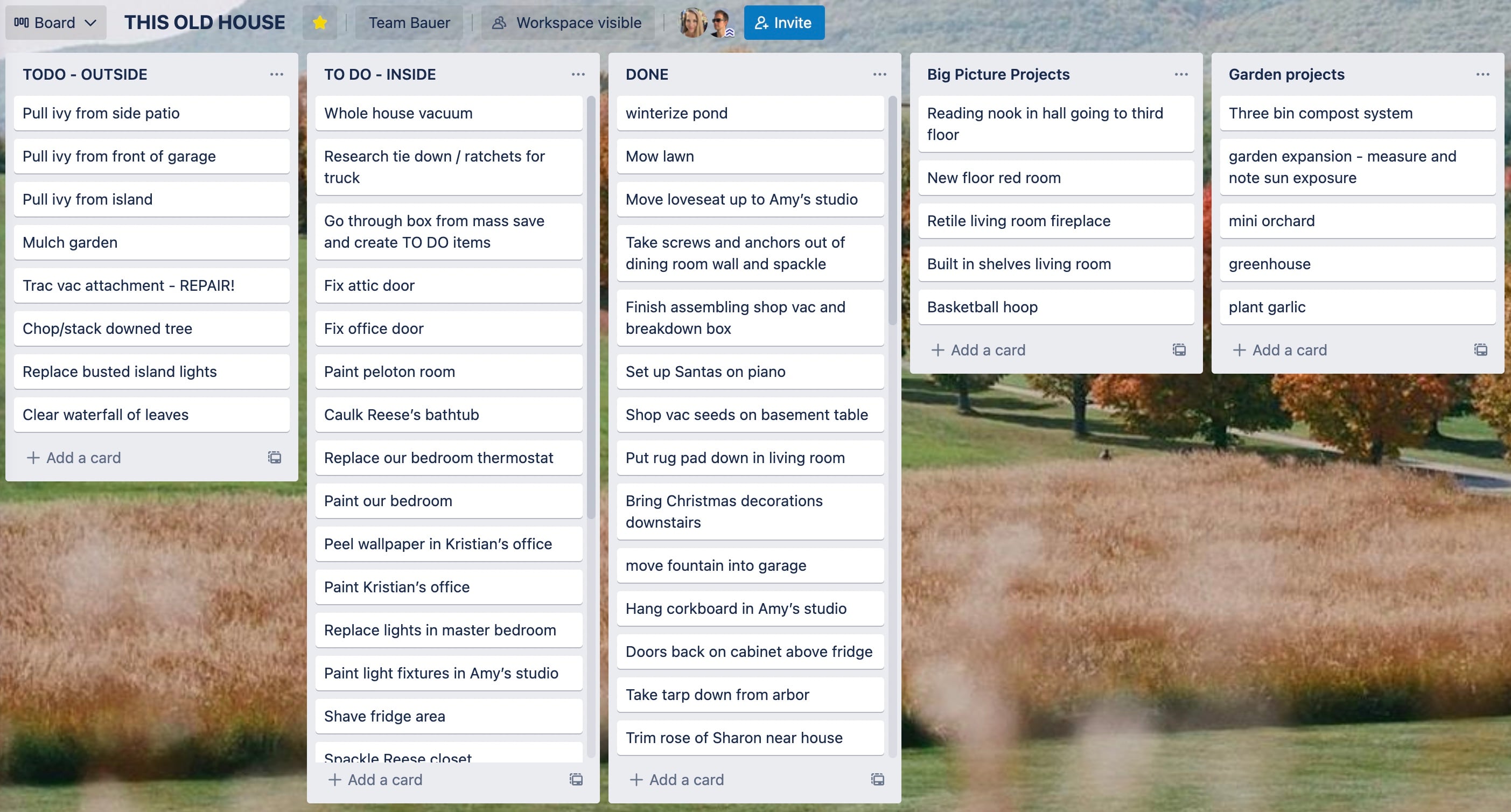Open the TO DO - INSIDE list actions menu
The width and height of the screenshot is (1511, 812).
pyautogui.click(x=578, y=74)
